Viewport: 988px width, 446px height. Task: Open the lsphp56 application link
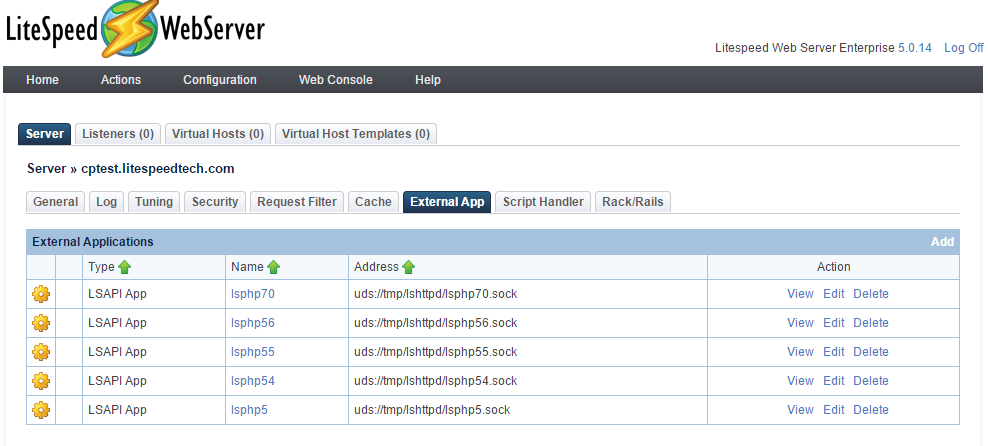tap(253, 323)
